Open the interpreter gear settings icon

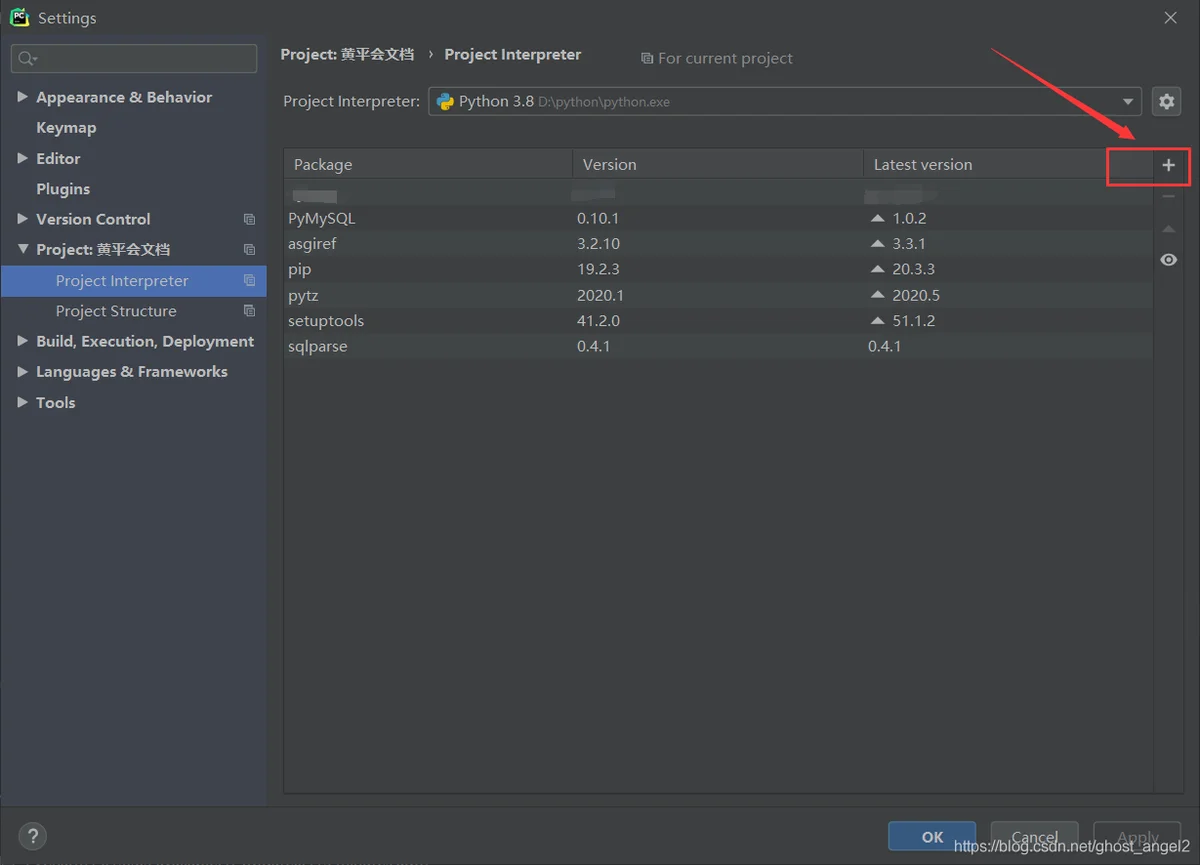1166,101
